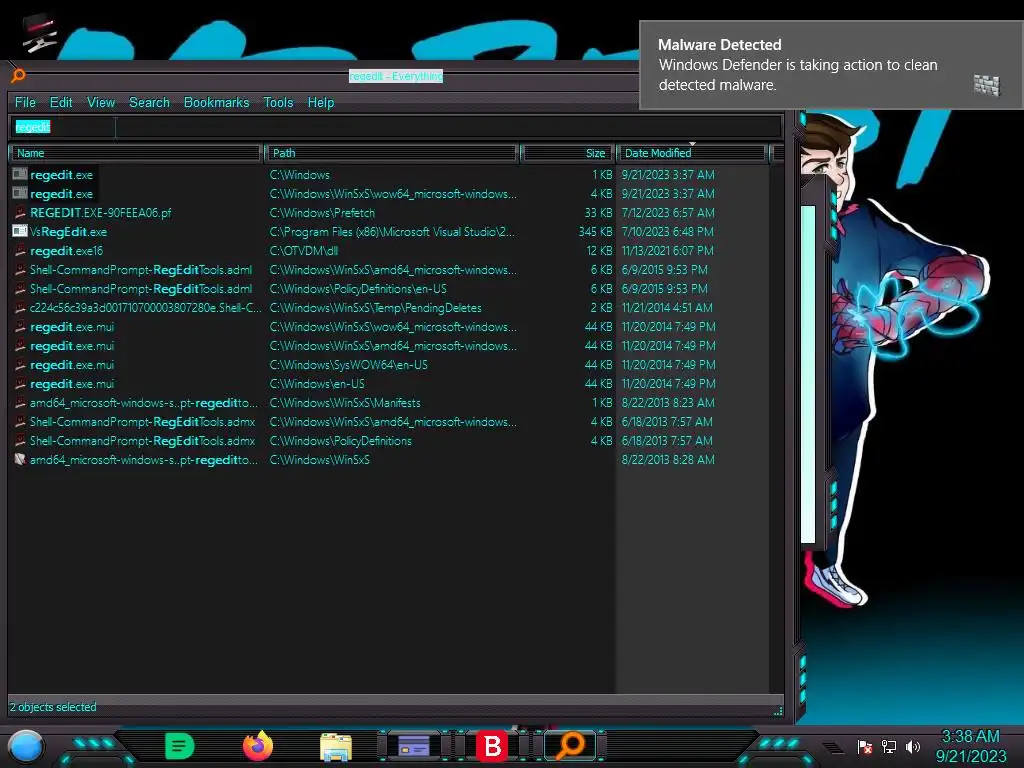Screen dimensions: 1024x768
Task: Open the Bookmarks menu
Action: click(216, 103)
